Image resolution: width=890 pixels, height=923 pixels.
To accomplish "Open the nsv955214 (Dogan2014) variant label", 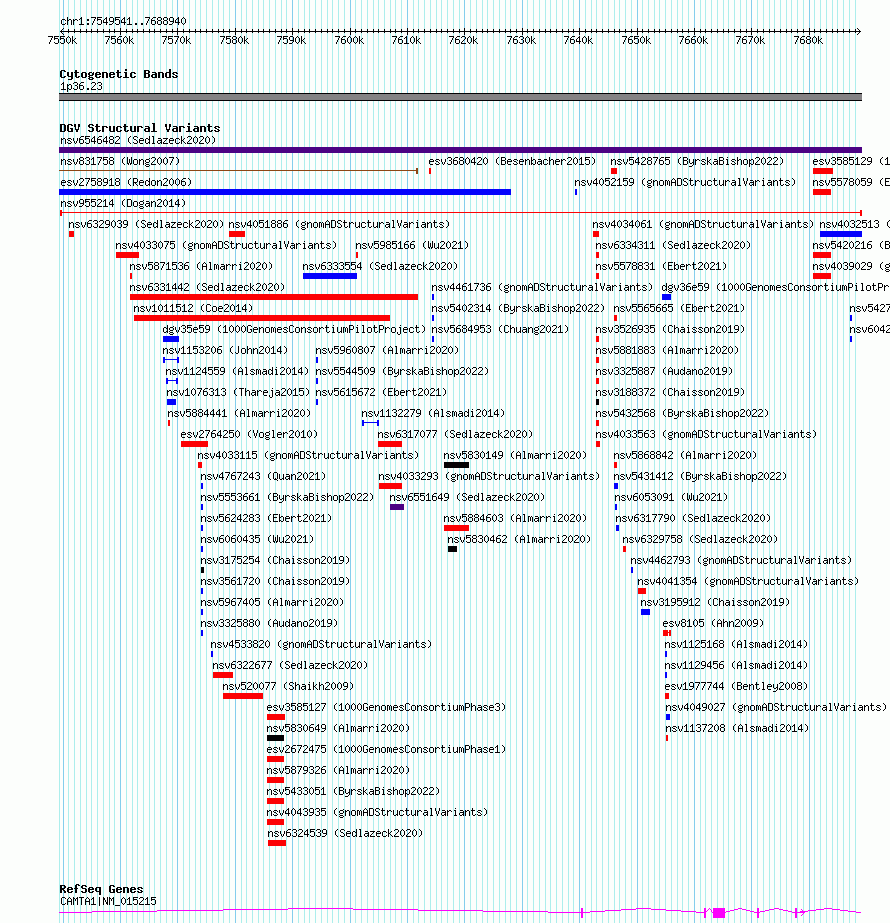I will pos(123,203).
